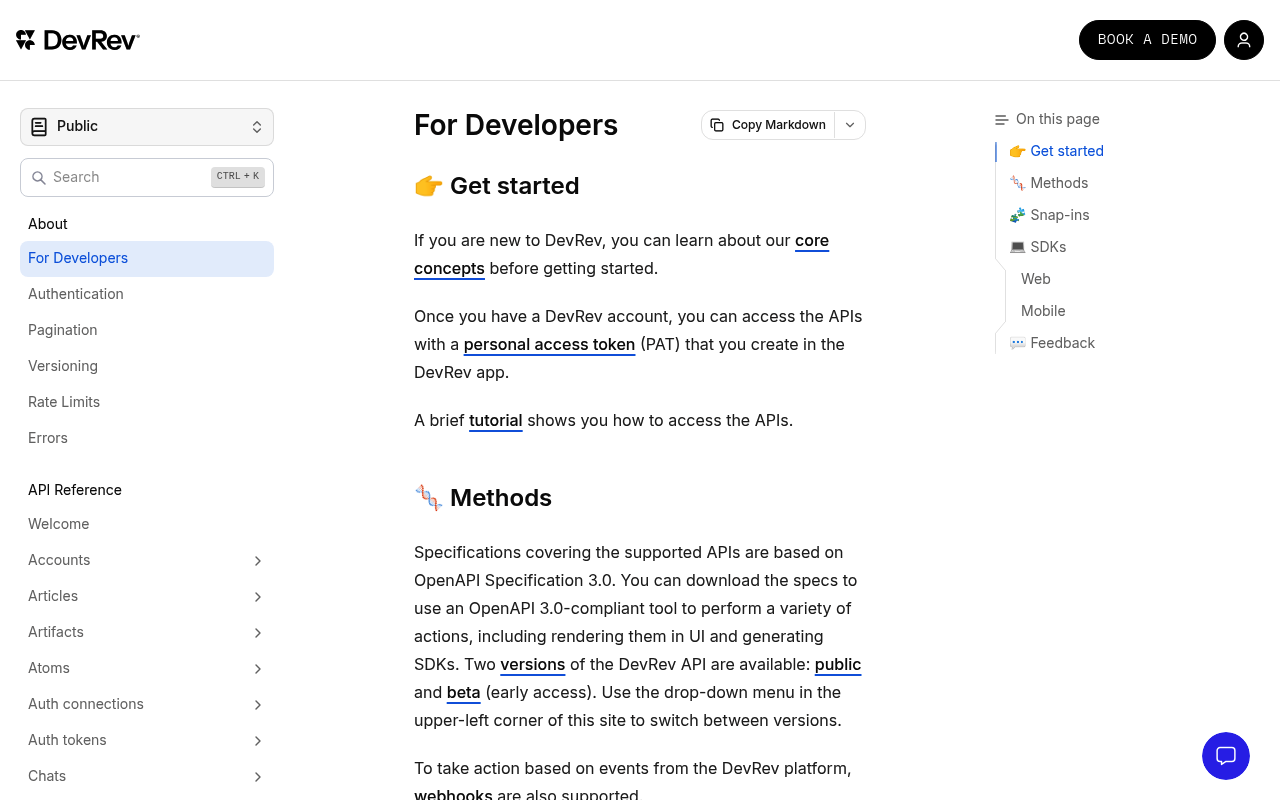Click the BOOK A DEMO button
This screenshot has width=1280, height=800.
click(1147, 40)
